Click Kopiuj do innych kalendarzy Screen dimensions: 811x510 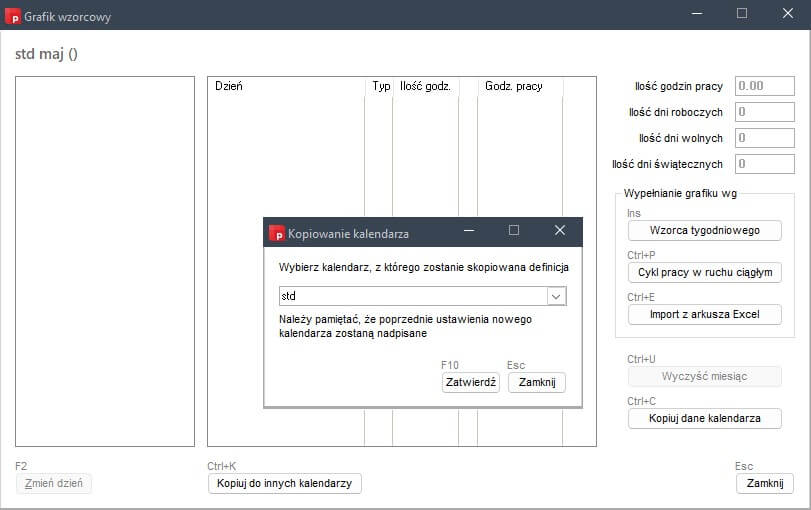coord(284,483)
